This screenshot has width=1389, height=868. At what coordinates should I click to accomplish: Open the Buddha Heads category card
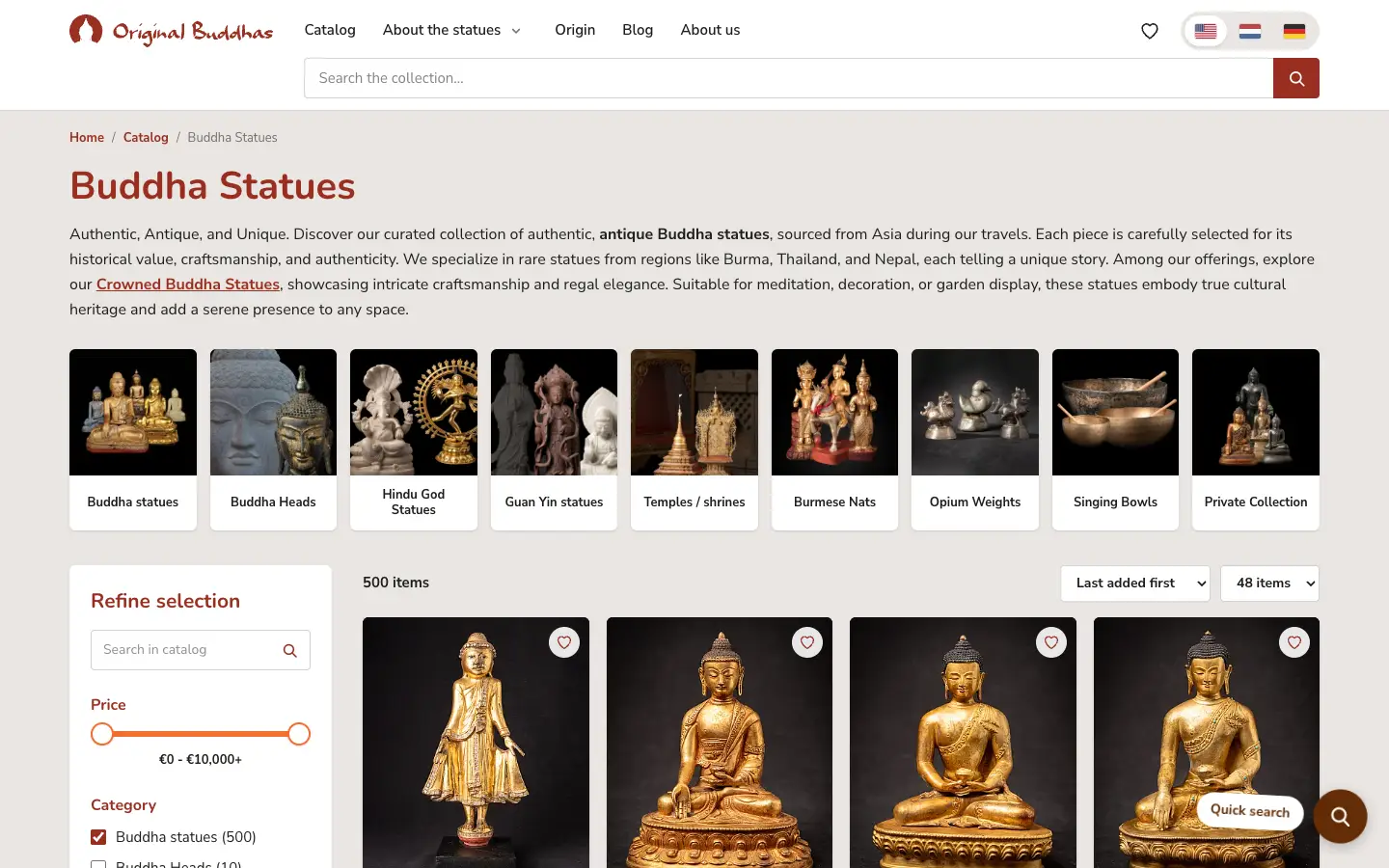coord(273,440)
